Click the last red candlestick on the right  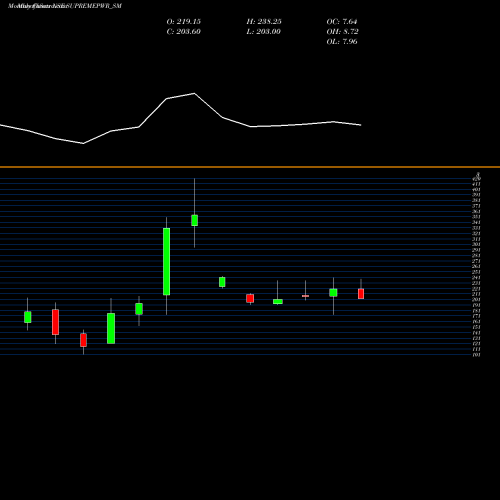361,294
